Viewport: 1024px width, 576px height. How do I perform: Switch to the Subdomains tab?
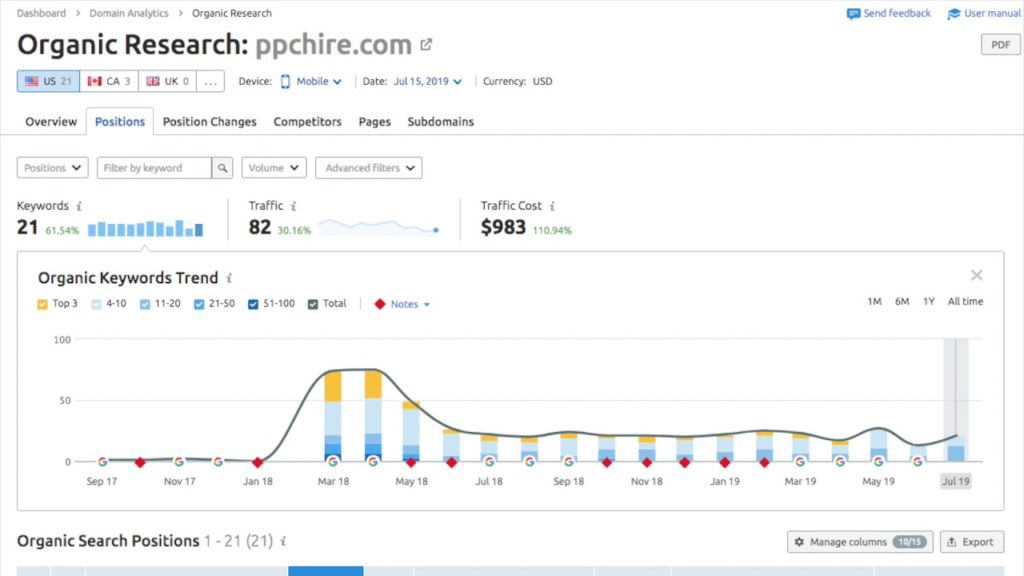pos(441,121)
